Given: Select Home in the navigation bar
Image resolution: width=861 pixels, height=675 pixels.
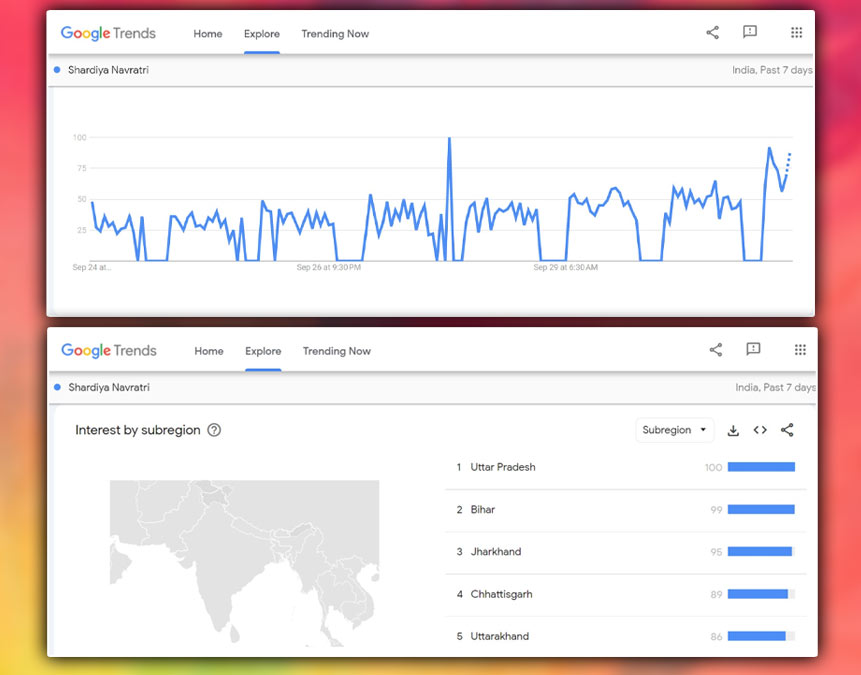Looking at the screenshot, I should (207, 33).
